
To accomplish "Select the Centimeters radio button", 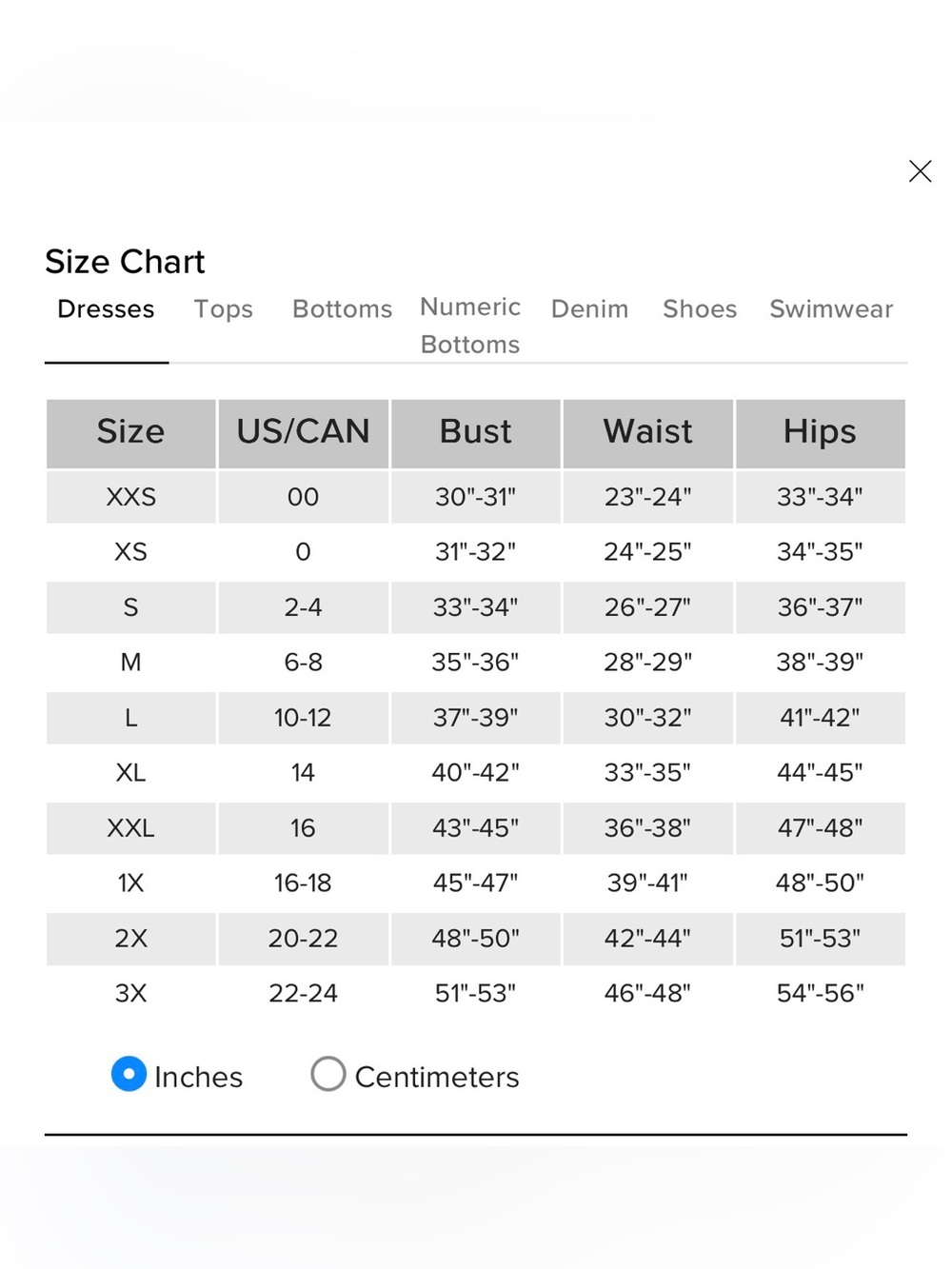I will (x=327, y=1074).
